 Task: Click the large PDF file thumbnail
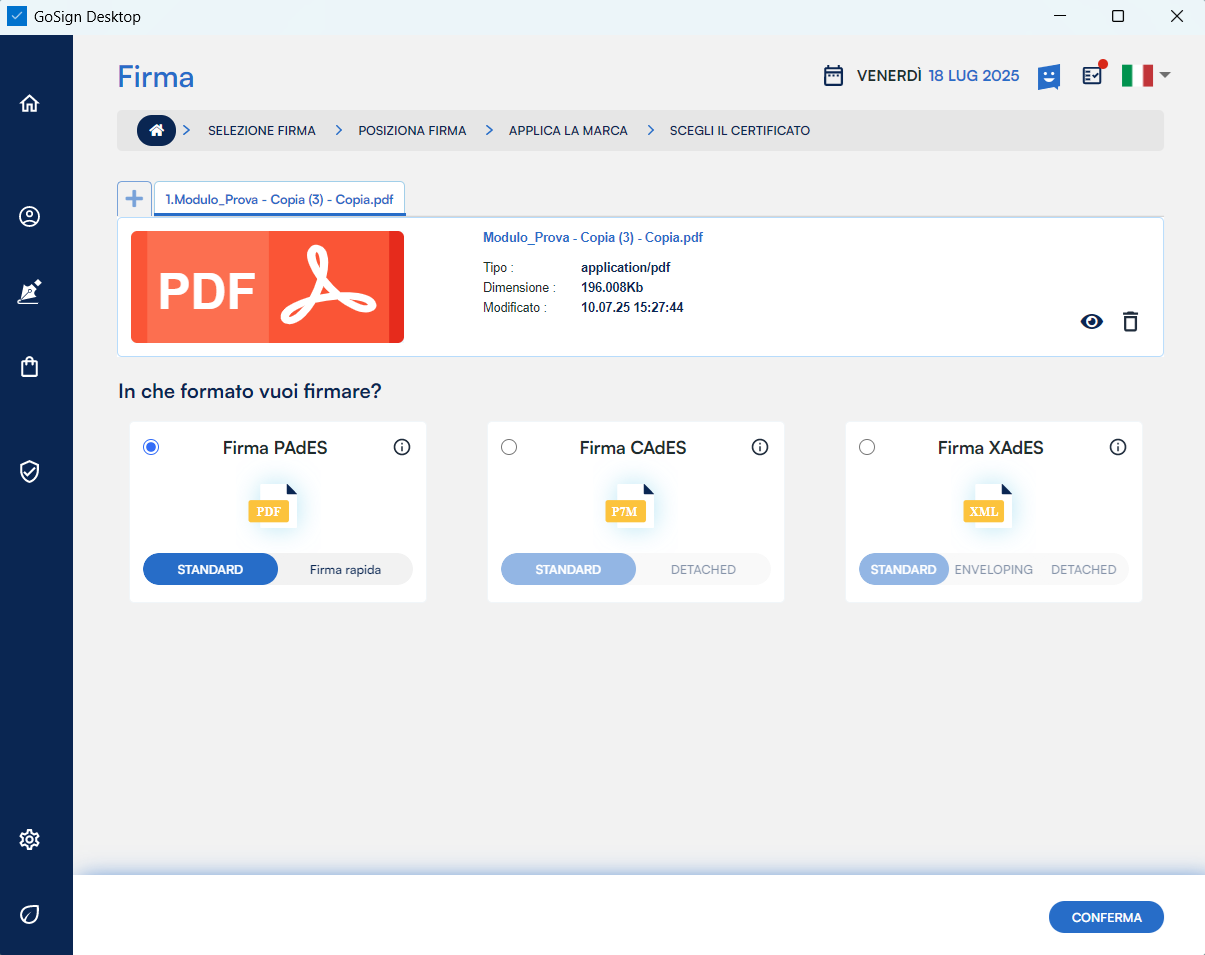(267, 287)
